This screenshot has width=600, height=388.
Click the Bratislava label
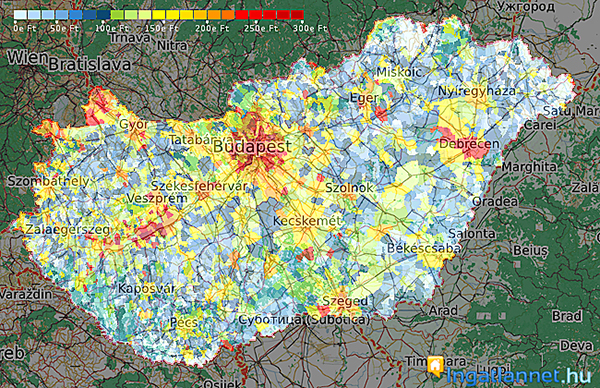[x=90, y=64]
